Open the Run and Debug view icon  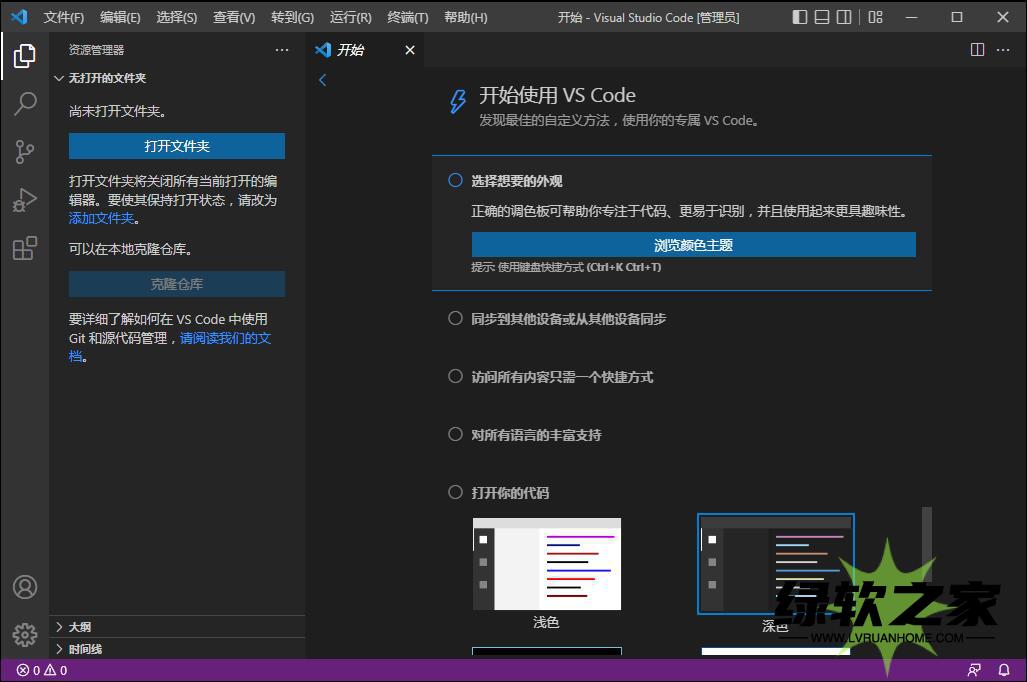coord(25,200)
